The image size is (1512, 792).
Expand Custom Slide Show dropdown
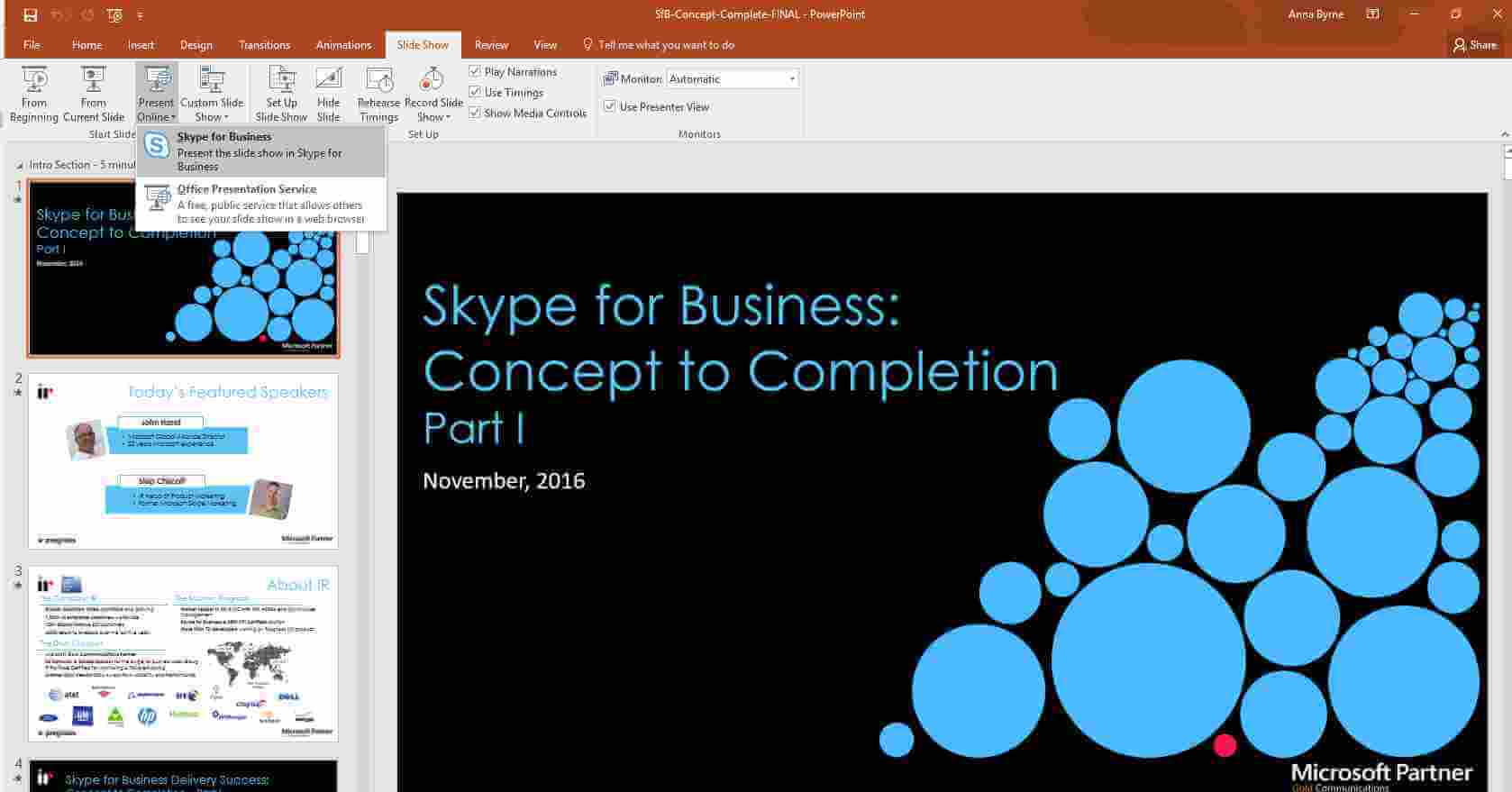pyautogui.click(x=212, y=110)
